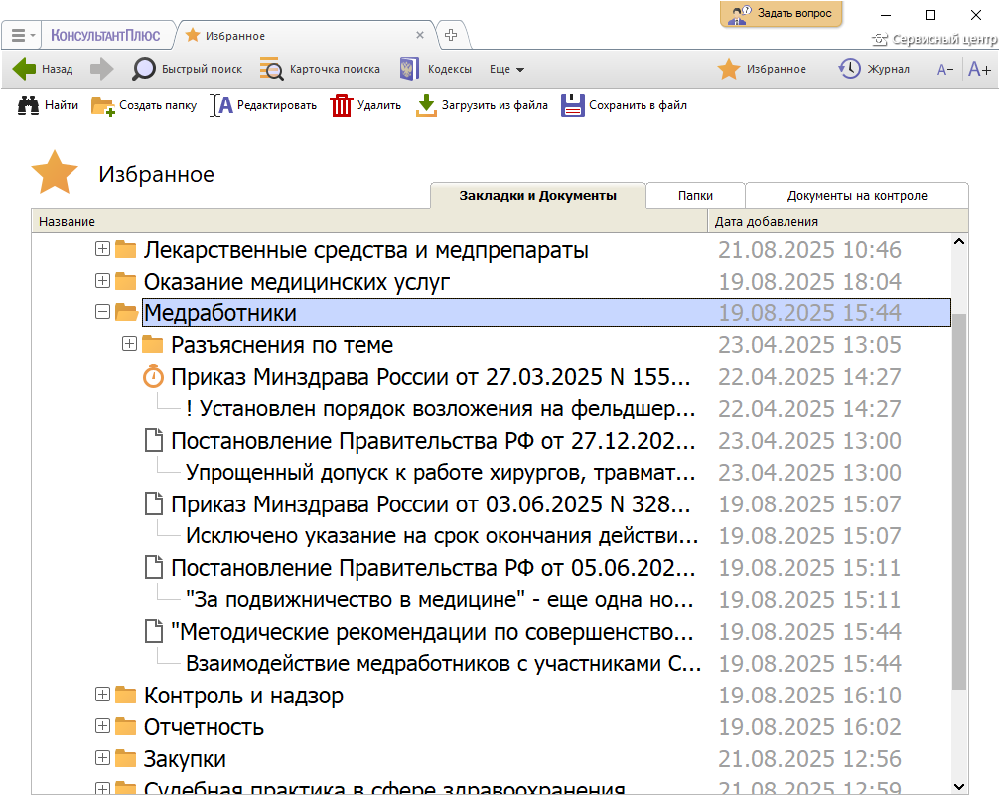This screenshot has width=1000, height=800.
Task: Open the Journal (Журнал) history
Action: 849,69
